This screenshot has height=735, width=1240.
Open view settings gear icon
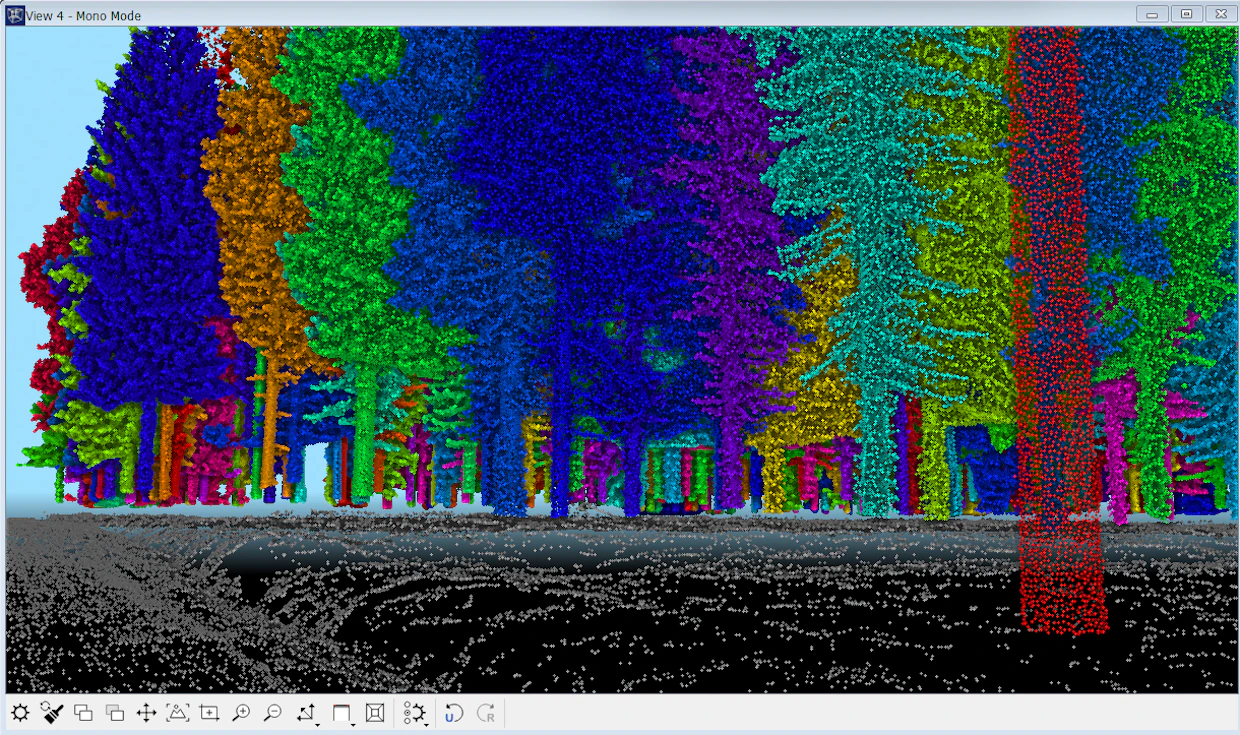point(20,713)
